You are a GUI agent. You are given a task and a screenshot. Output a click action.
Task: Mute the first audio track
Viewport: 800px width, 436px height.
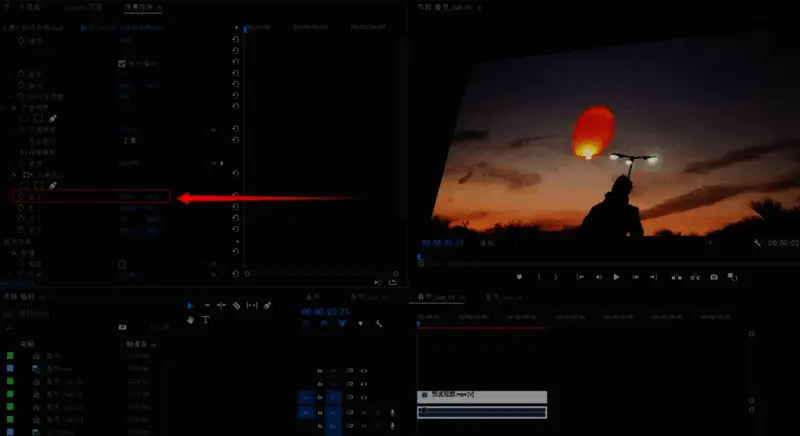tap(364, 412)
